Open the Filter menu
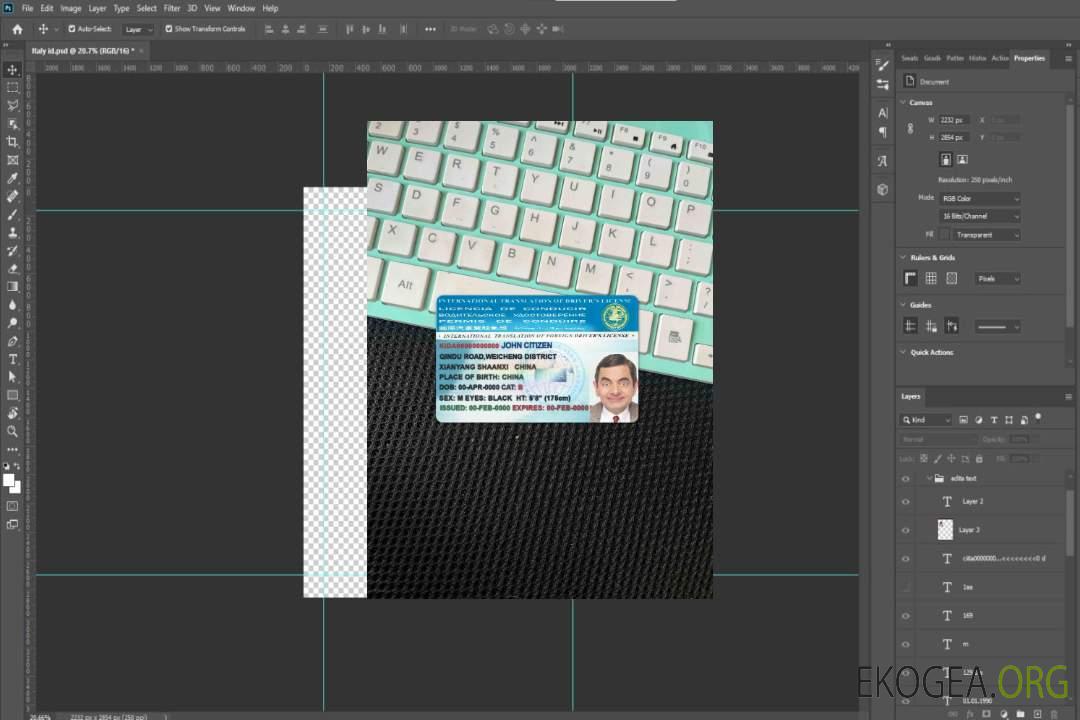 coord(172,8)
